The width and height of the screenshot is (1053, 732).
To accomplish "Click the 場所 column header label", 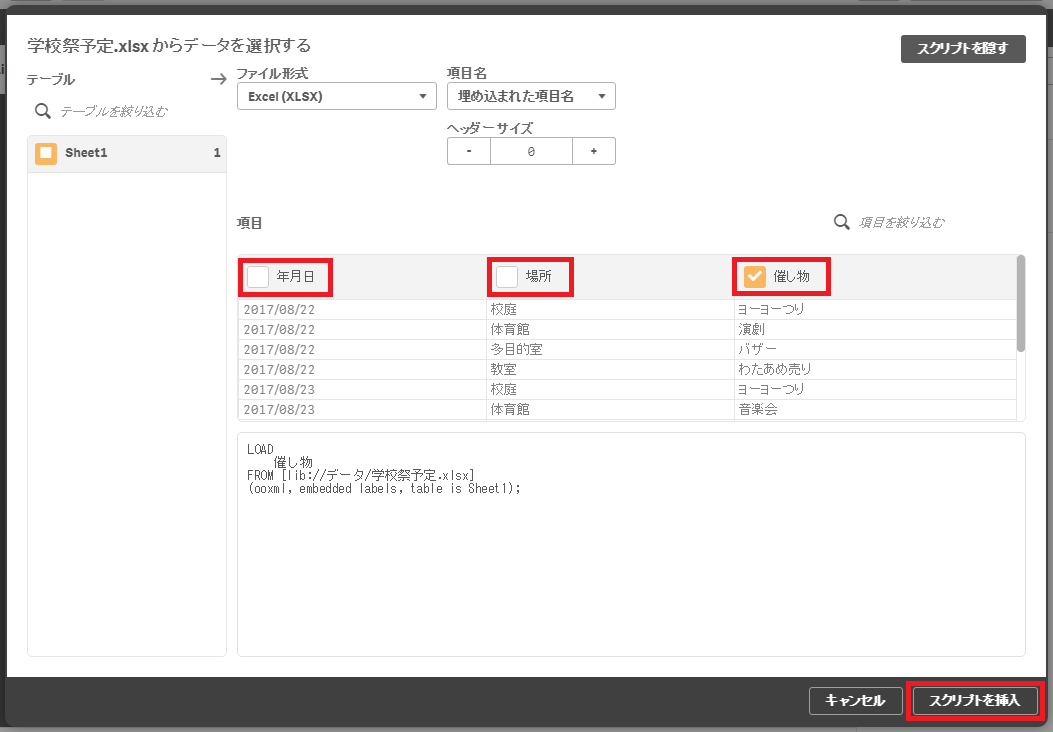I will 539,277.
